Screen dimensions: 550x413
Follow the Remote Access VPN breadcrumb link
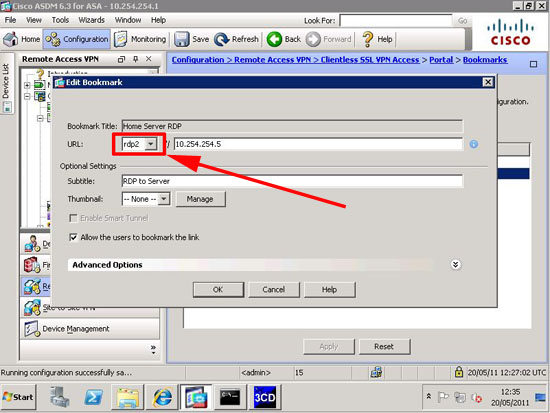tap(273, 60)
